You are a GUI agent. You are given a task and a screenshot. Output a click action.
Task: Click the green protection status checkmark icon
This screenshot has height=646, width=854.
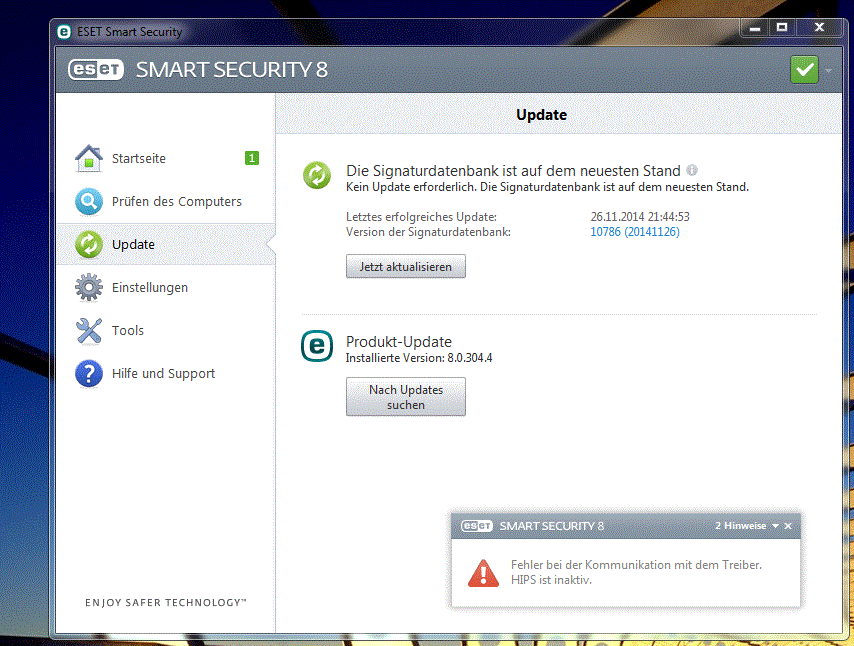click(804, 70)
